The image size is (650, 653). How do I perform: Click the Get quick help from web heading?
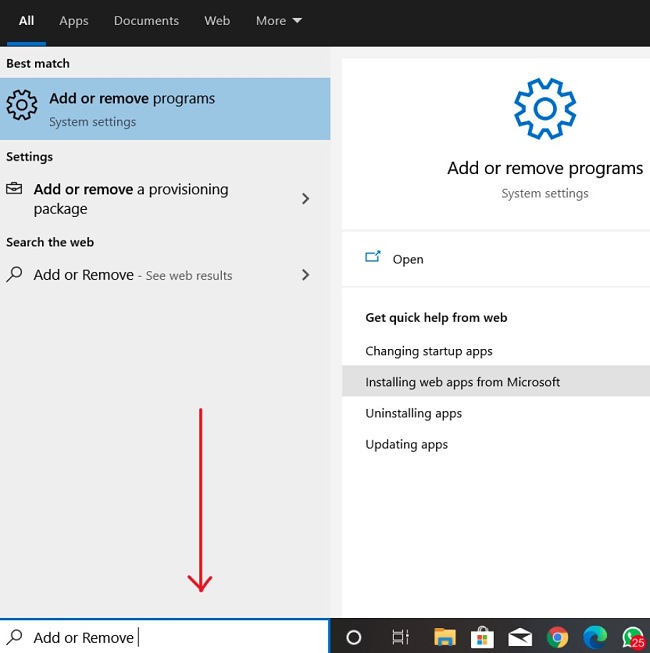(436, 318)
